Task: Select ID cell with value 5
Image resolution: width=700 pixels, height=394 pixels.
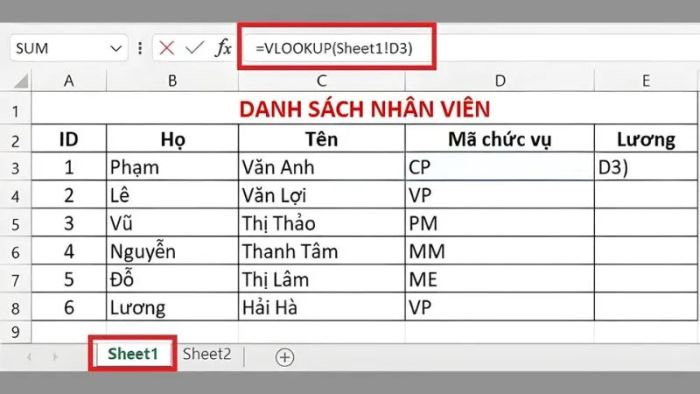Action: pyautogui.click(x=69, y=279)
